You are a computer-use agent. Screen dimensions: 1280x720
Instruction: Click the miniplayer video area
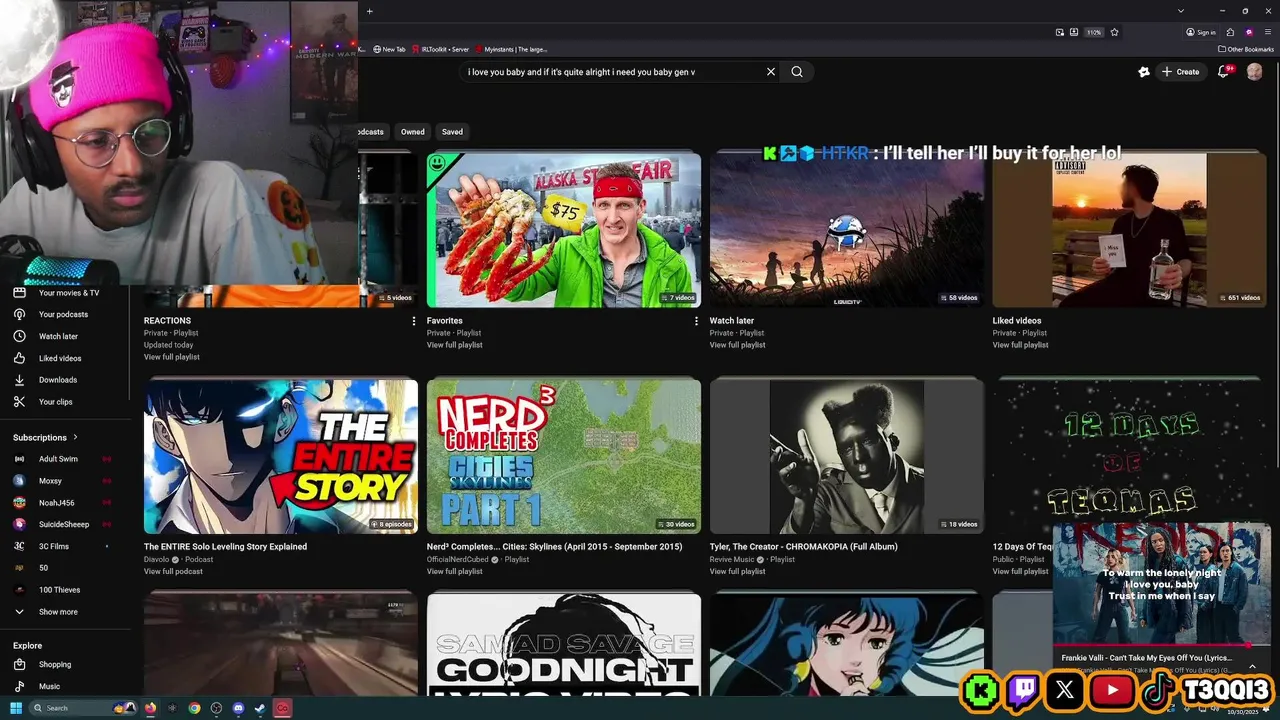click(1161, 583)
